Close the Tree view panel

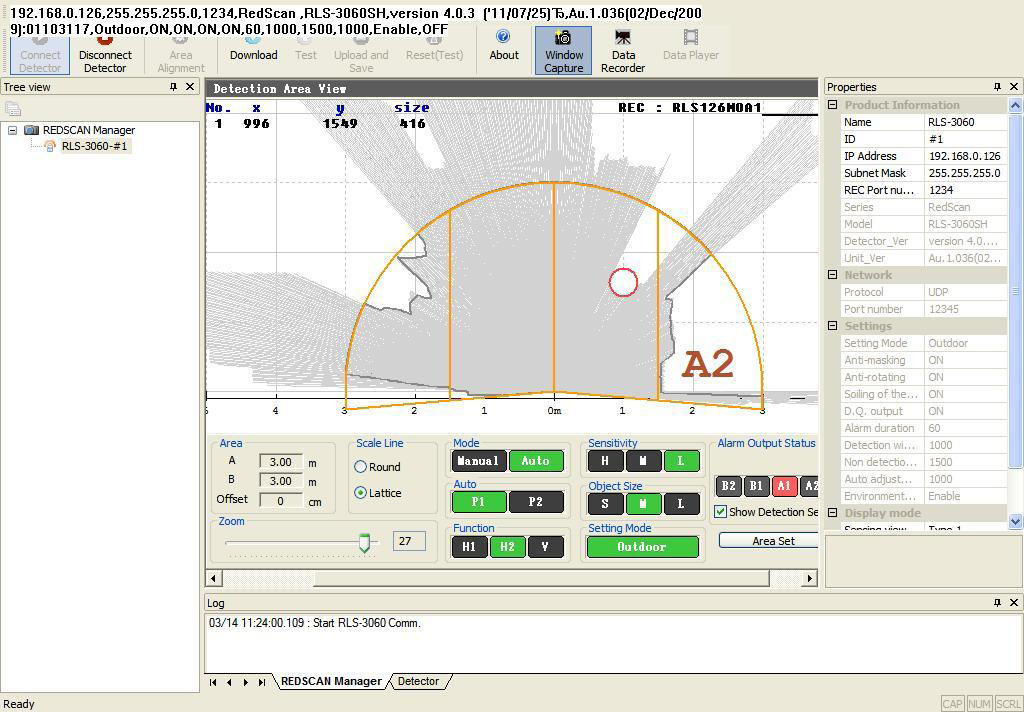coord(190,87)
